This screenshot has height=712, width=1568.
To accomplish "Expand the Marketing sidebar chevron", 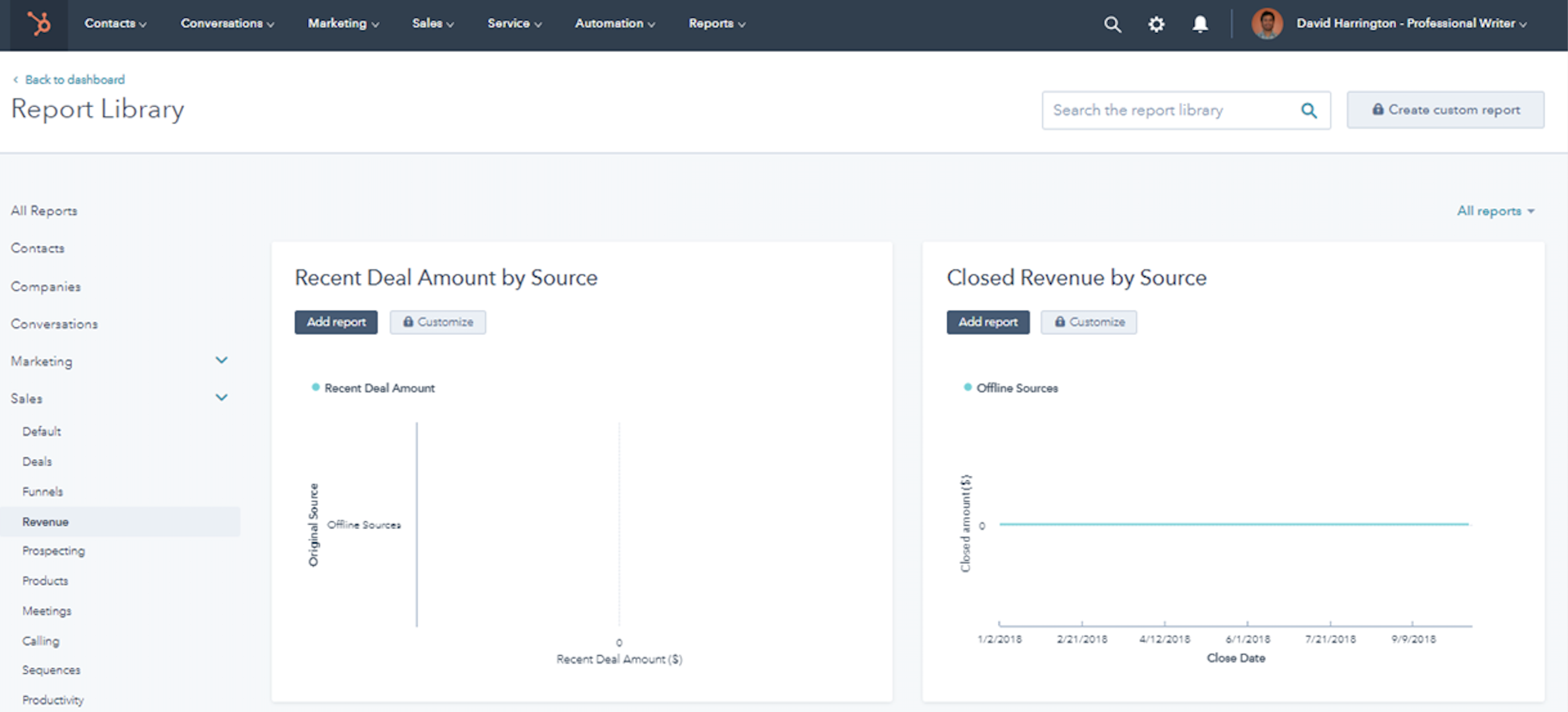I will 222,361.
